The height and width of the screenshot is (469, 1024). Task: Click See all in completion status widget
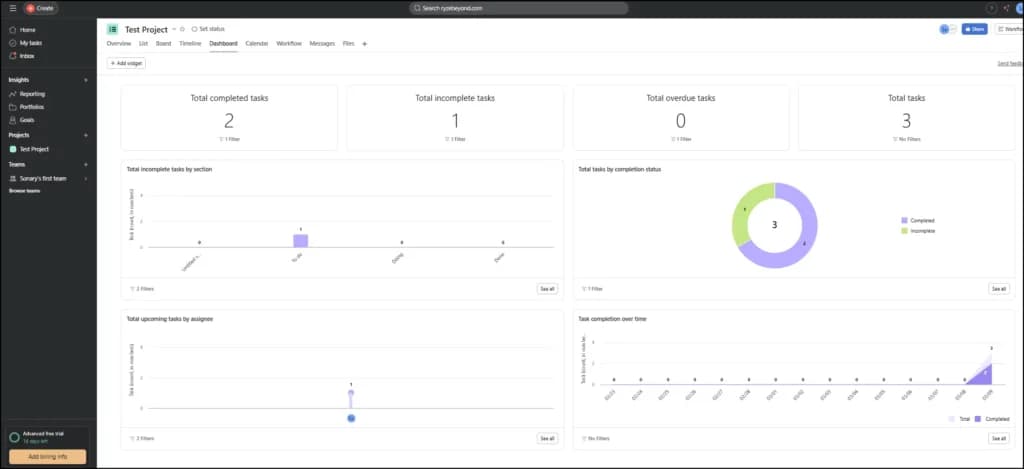point(999,289)
